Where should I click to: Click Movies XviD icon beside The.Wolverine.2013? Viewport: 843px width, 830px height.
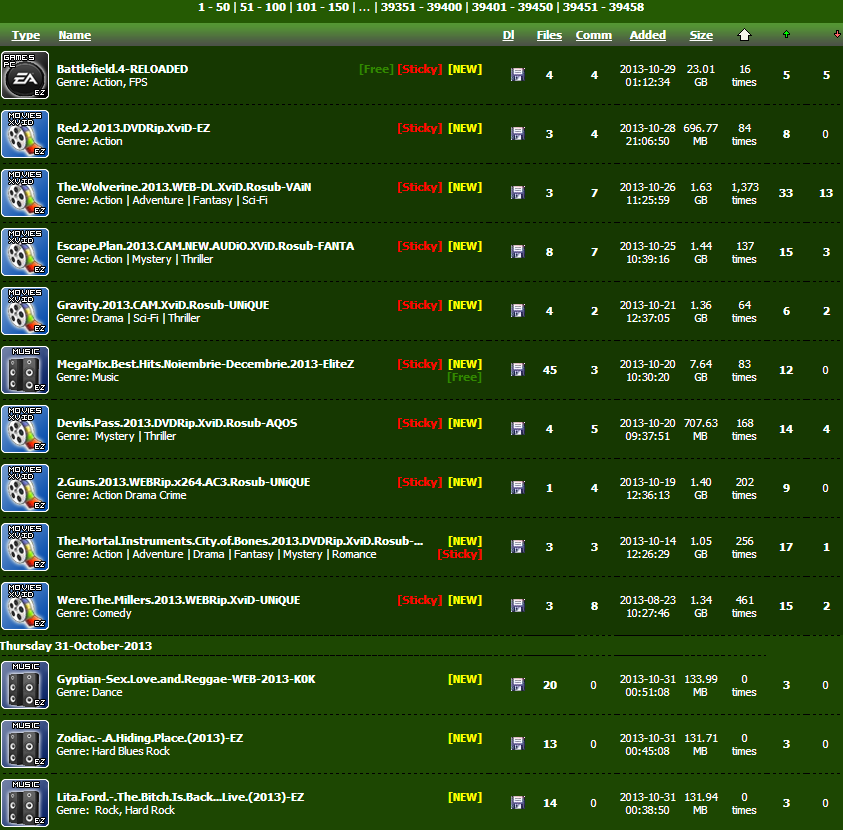[25, 193]
